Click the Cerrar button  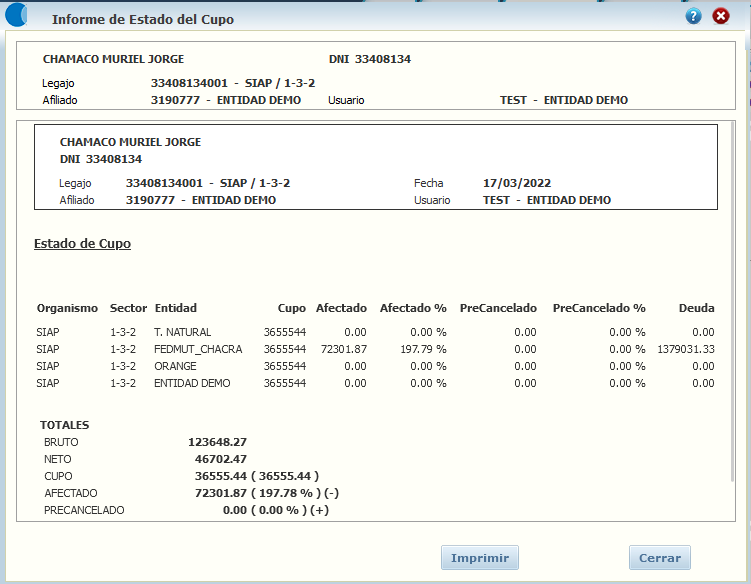(x=660, y=558)
